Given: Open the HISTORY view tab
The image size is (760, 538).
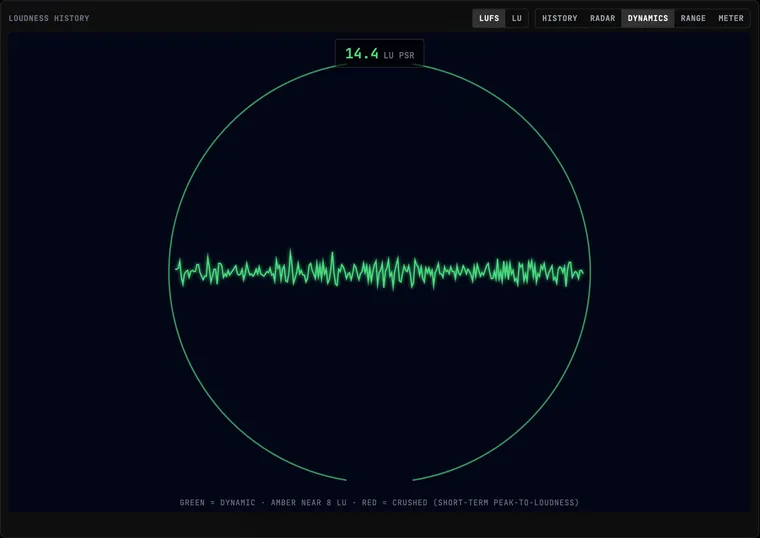Looking at the screenshot, I should 559,18.
